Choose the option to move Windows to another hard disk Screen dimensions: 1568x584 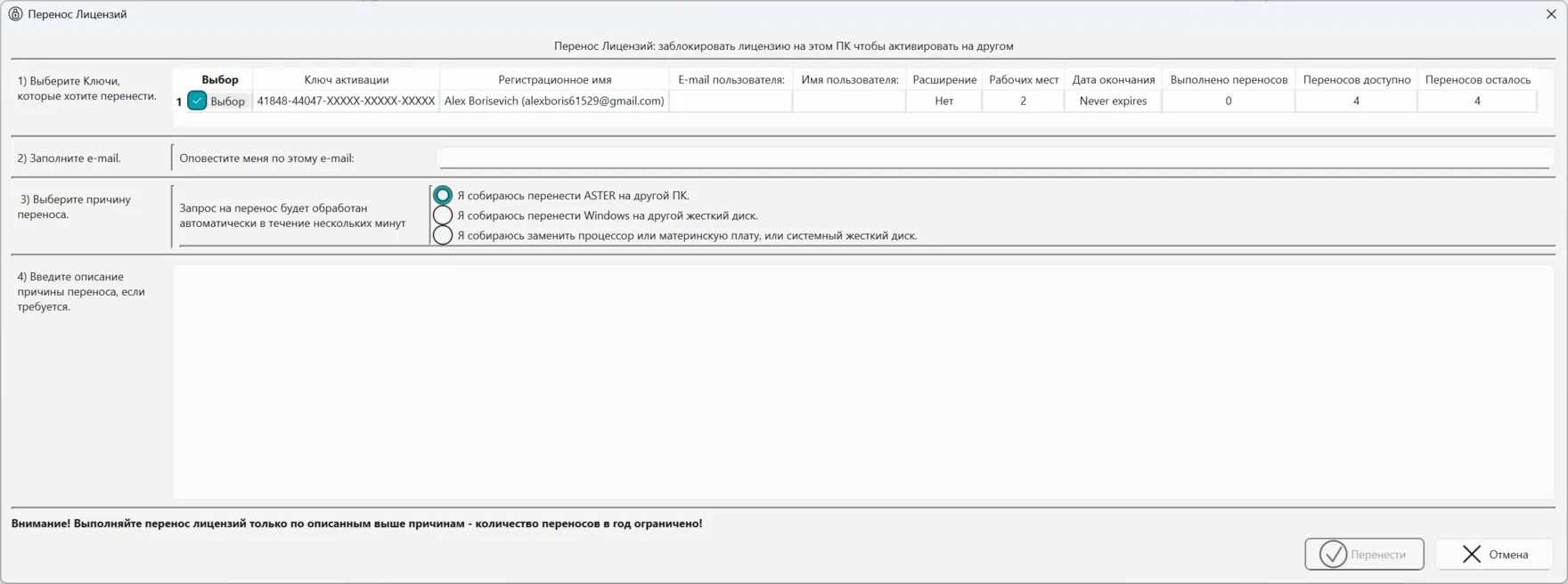pyautogui.click(x=443, y=215)
